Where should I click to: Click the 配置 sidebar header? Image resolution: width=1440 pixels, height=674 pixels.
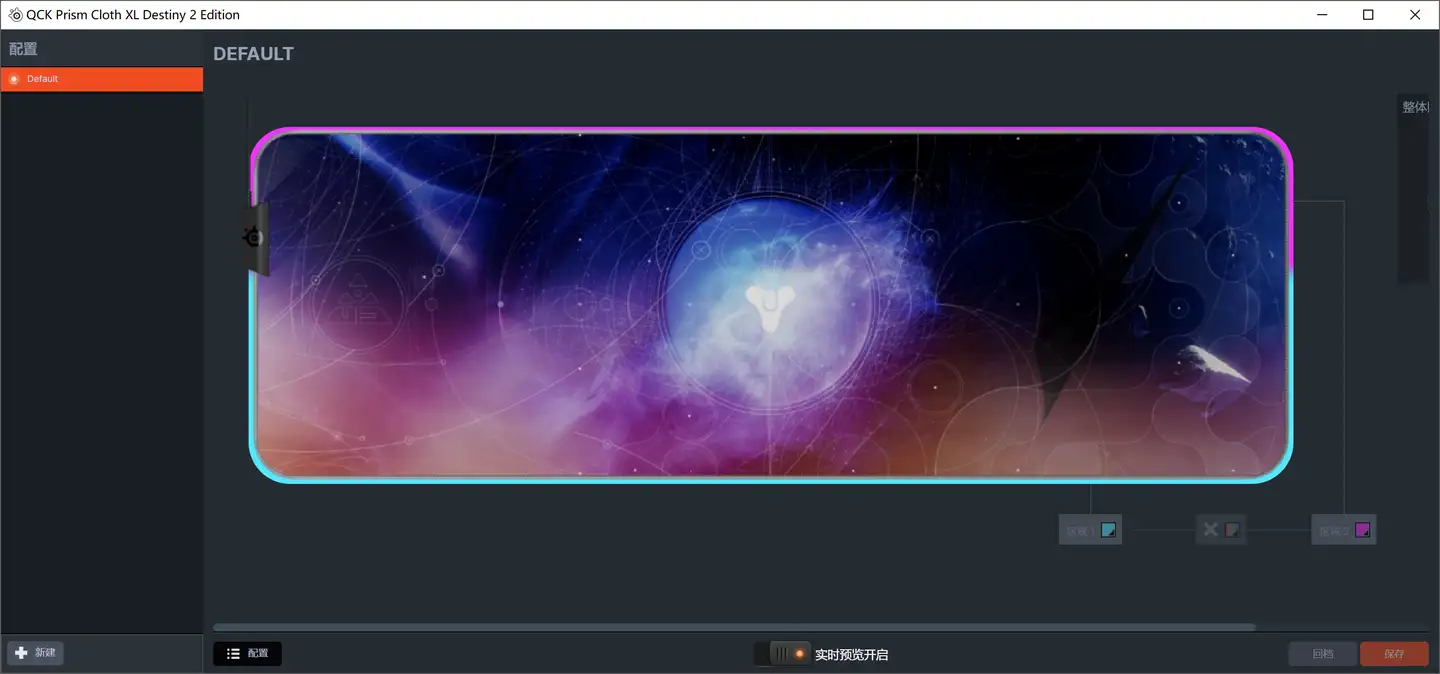click(23, 48)
